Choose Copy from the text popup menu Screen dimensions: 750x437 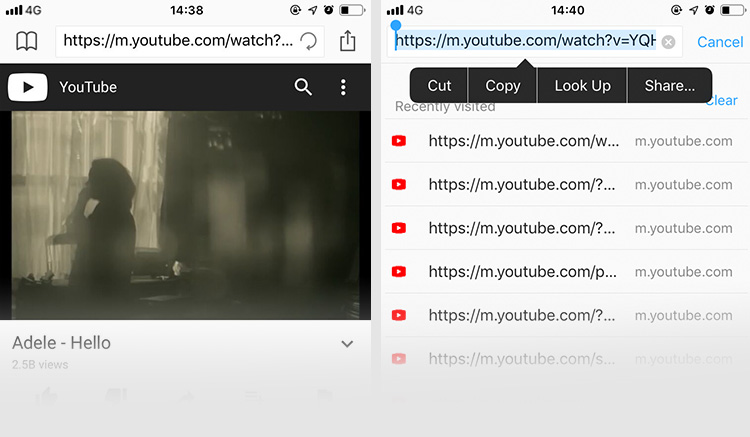pyautogui.click(x=503, y=86)
